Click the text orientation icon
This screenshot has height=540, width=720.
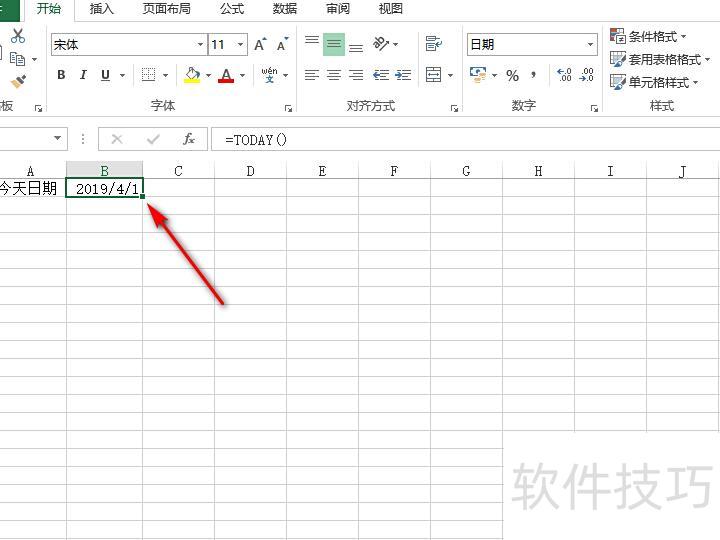[x=381, y=44]
